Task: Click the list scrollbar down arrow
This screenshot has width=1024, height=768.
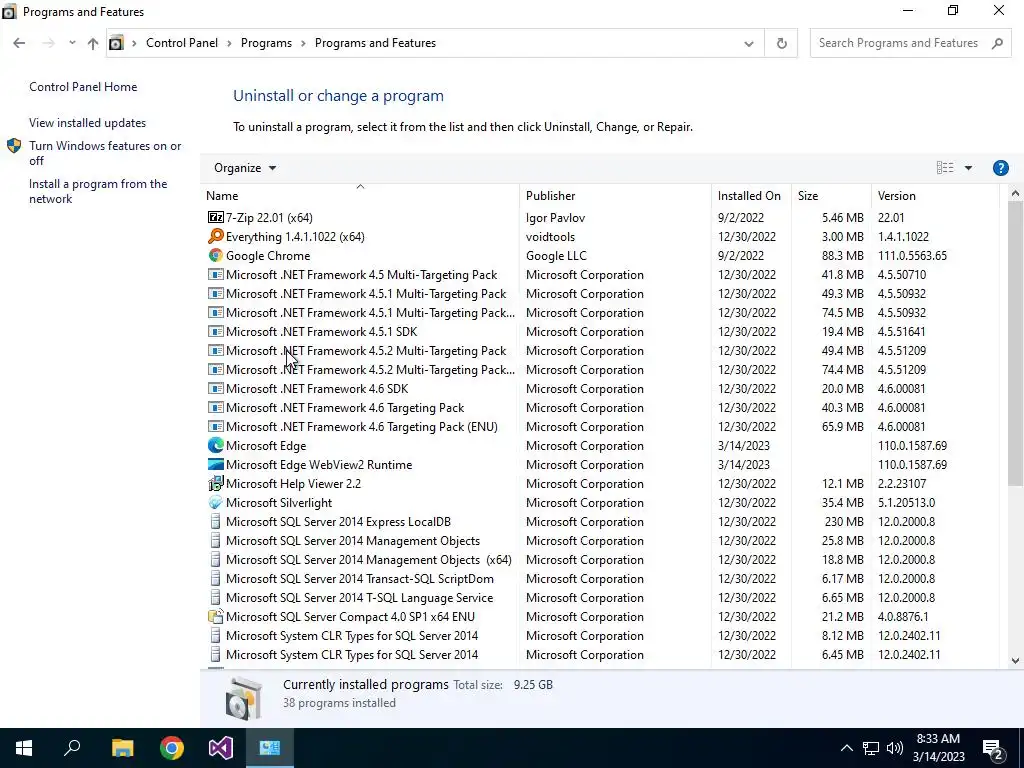Action: point(1015,660)
